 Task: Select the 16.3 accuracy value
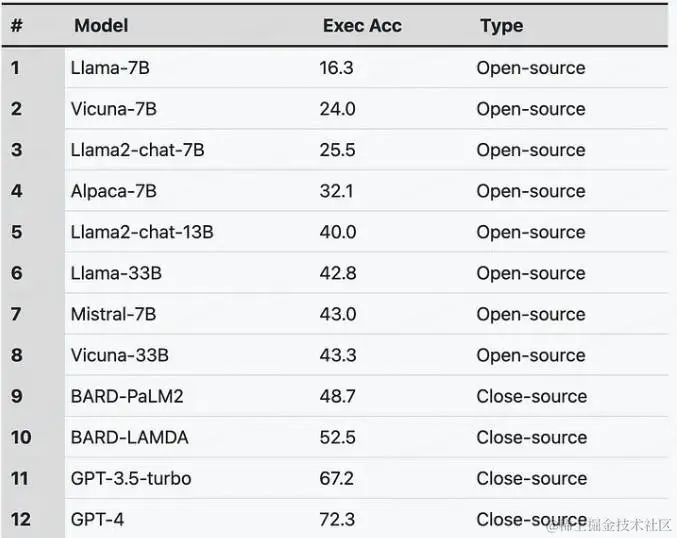click(336, 68)
